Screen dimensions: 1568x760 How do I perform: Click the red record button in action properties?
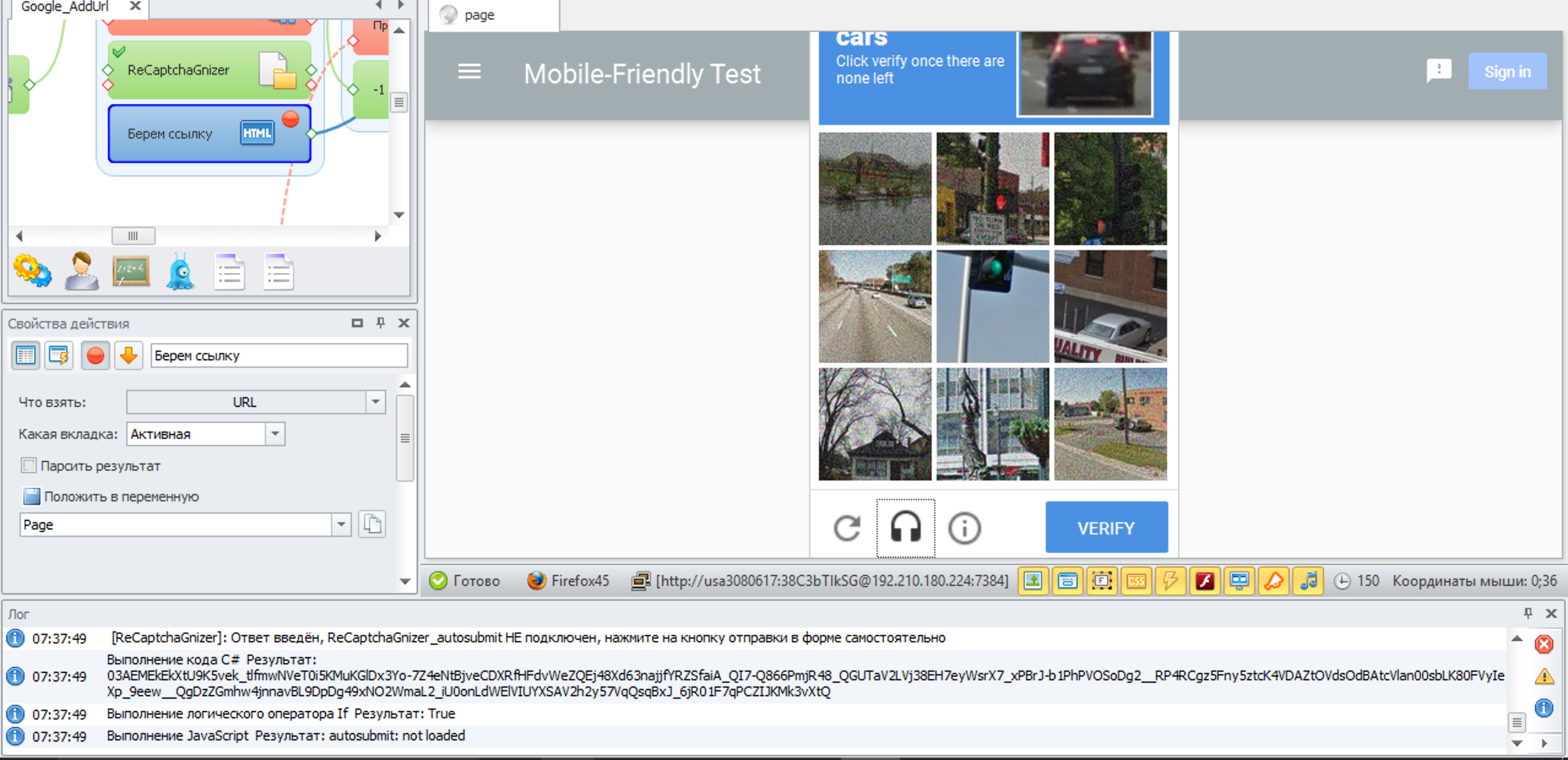click(x=96, y=355)
